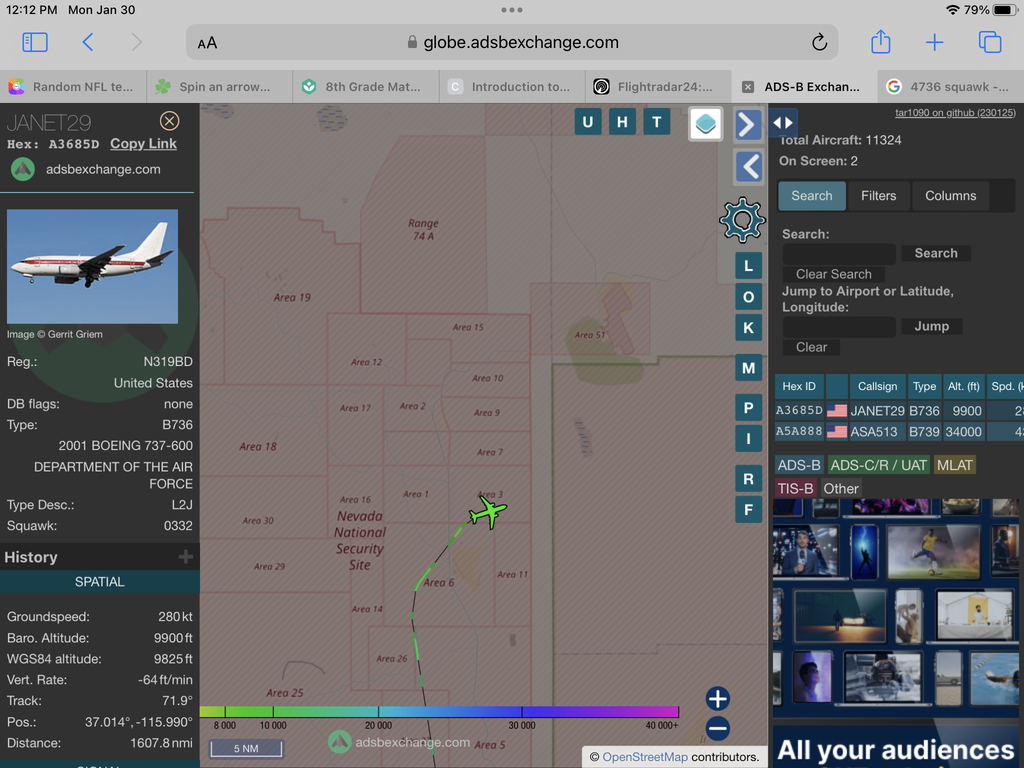The height and width of the screenshot is (768, 1024).
Task: Switch to the Filters tab
Action: [878, 196]
